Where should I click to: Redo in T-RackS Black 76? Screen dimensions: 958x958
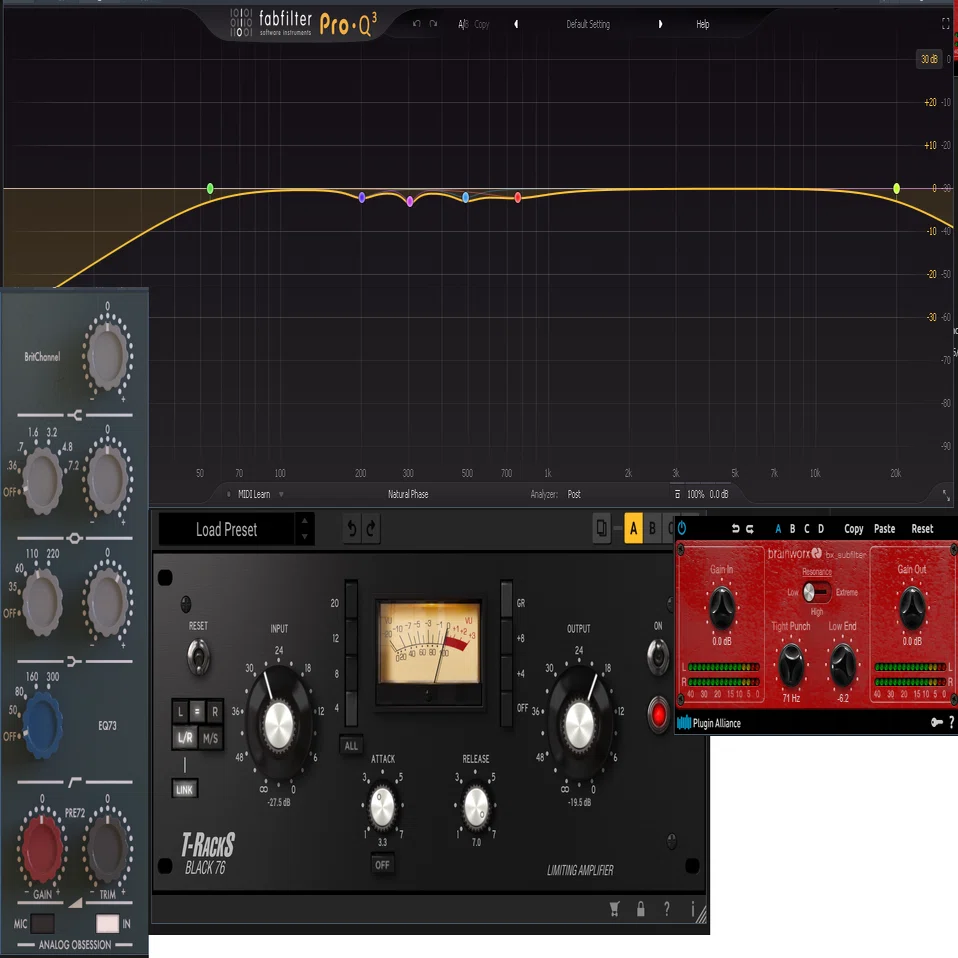(371, 528)
